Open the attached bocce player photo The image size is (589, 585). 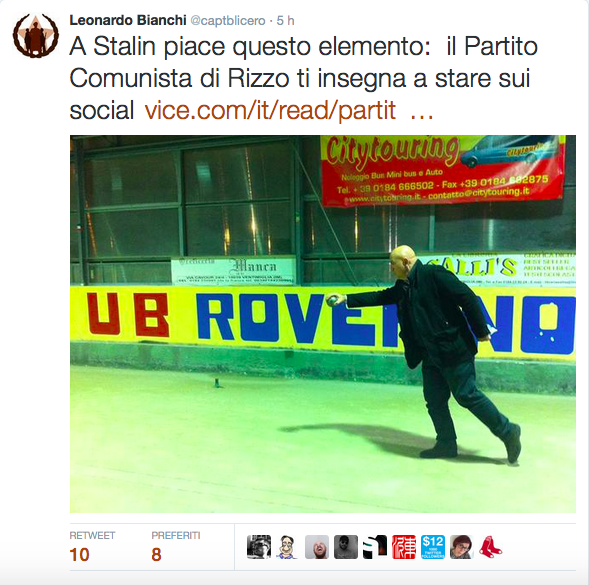[323, 324]
